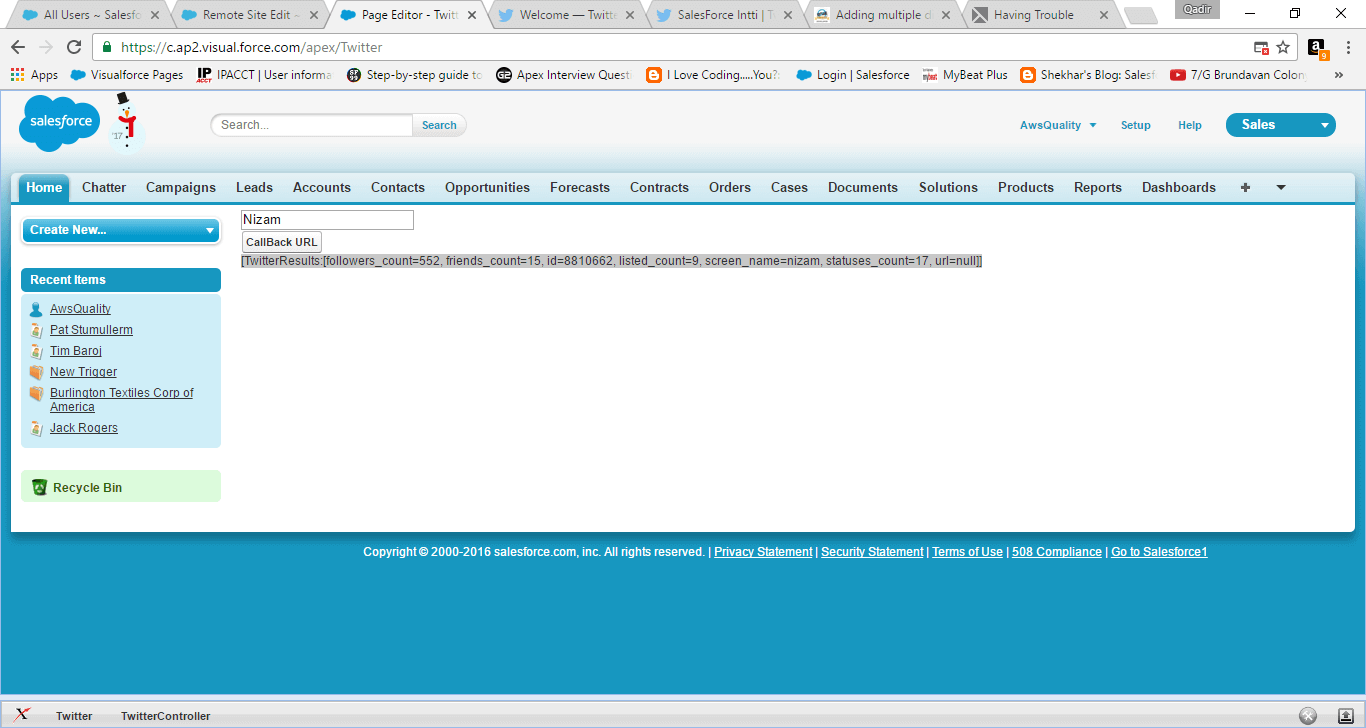Image resolution: width=1366 pixels, height=728 pixels.
Task: Expand the overflow arrow after Dashboards
Action: click(x=1280, y=187)
